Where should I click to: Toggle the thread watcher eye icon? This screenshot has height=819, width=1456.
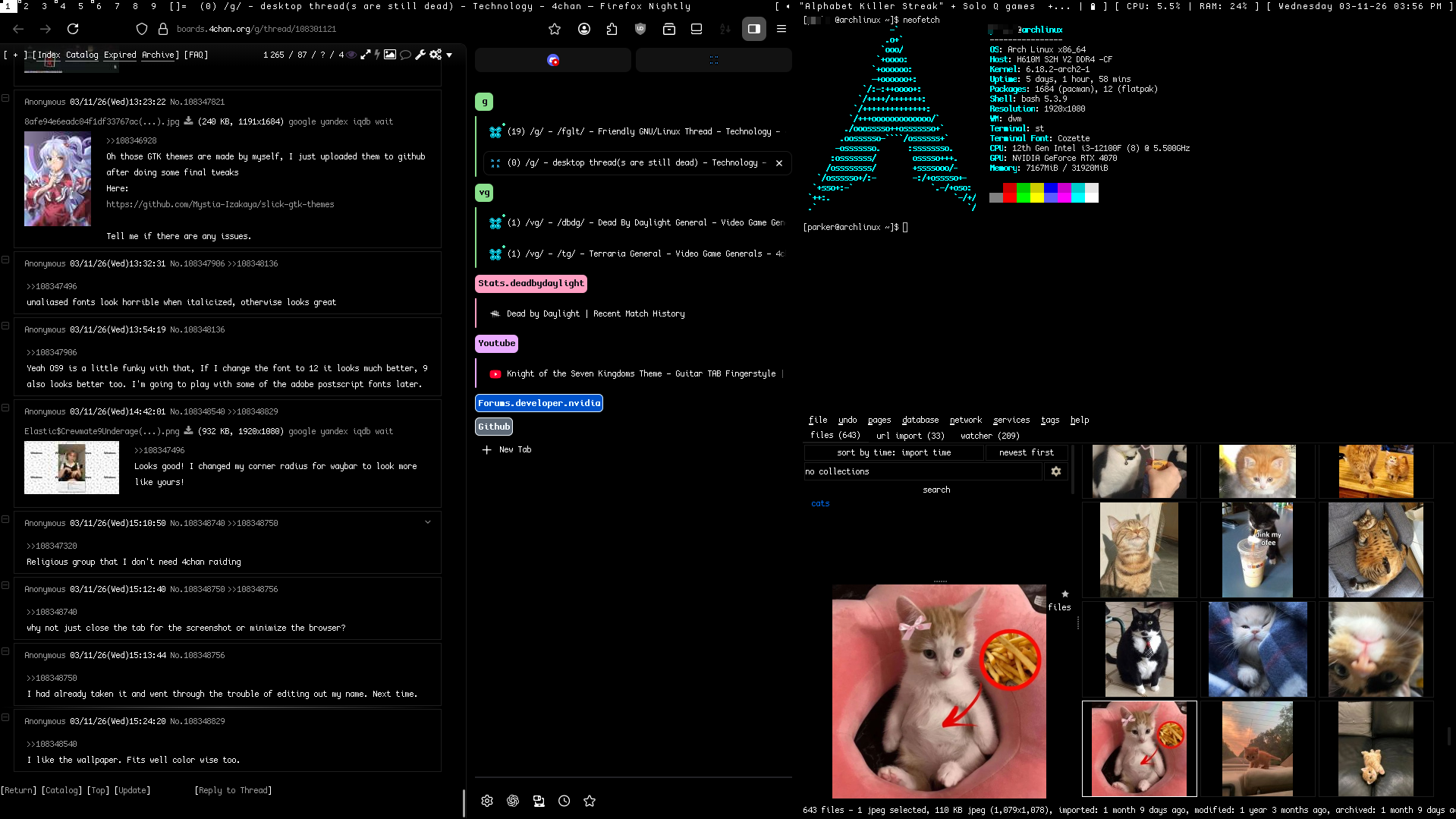(351, 55)
